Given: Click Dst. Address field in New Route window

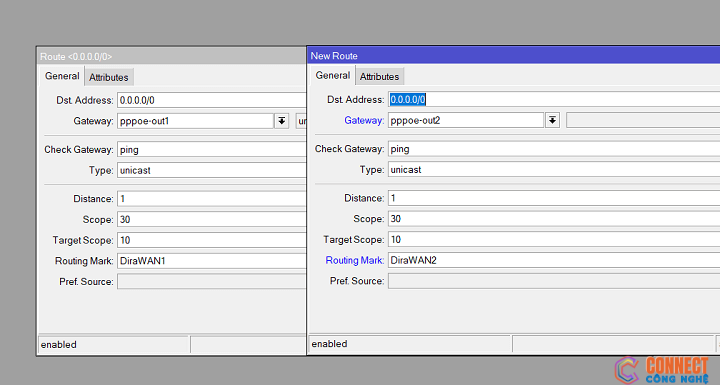Looking at the screenshot, I should coord(554,99).
